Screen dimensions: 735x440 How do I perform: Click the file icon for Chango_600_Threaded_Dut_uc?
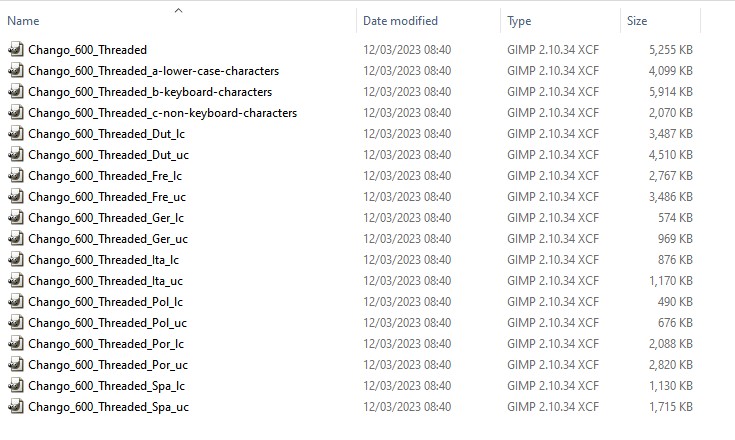(16, 155)
